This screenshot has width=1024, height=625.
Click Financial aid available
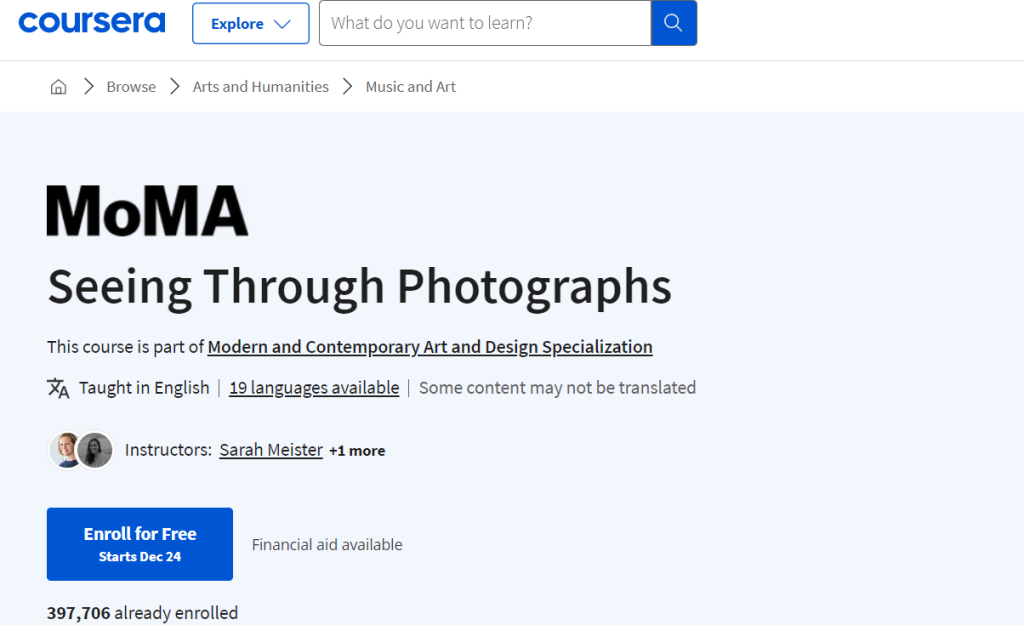327,544
